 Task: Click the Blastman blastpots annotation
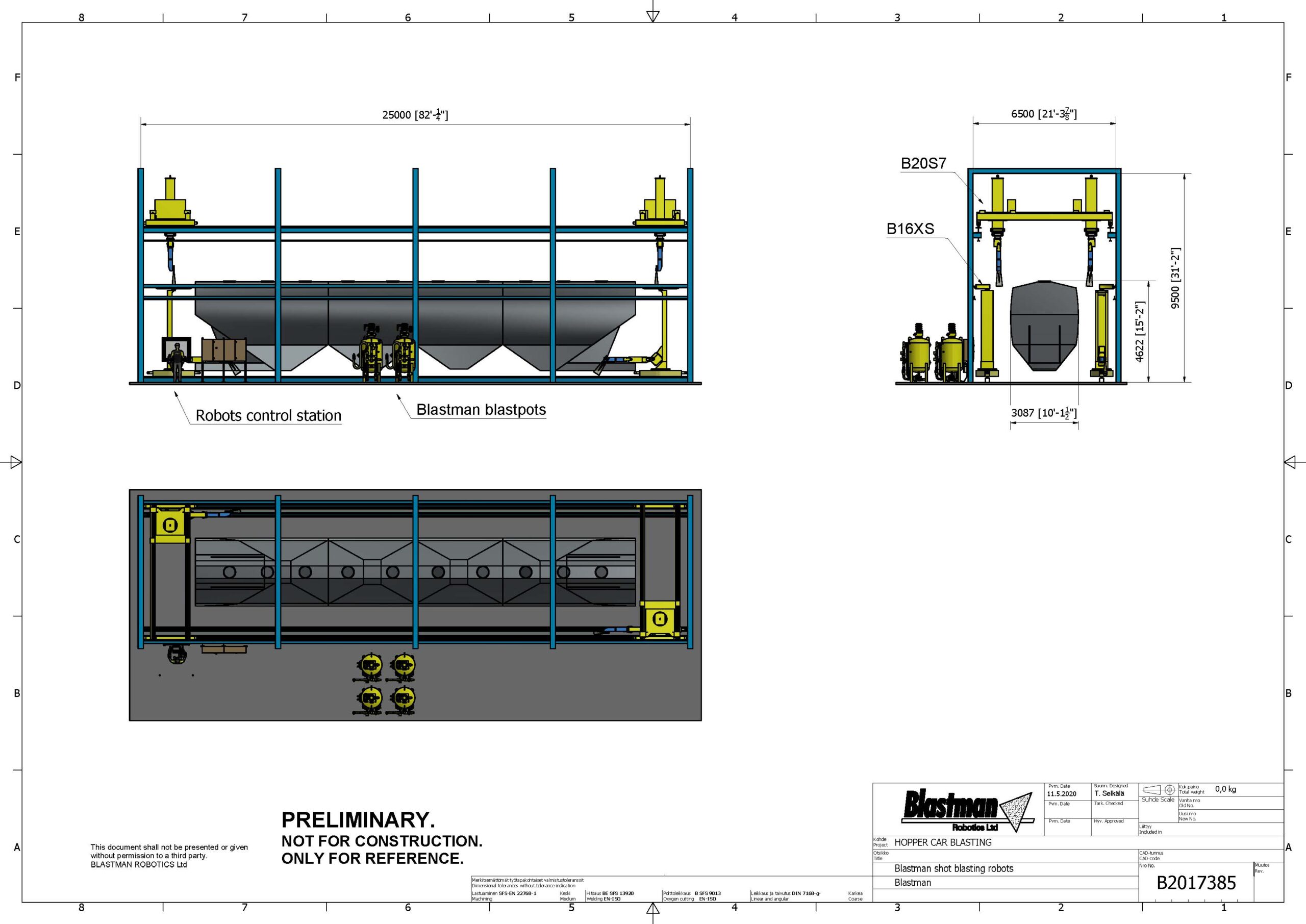(x=481, y=410)
